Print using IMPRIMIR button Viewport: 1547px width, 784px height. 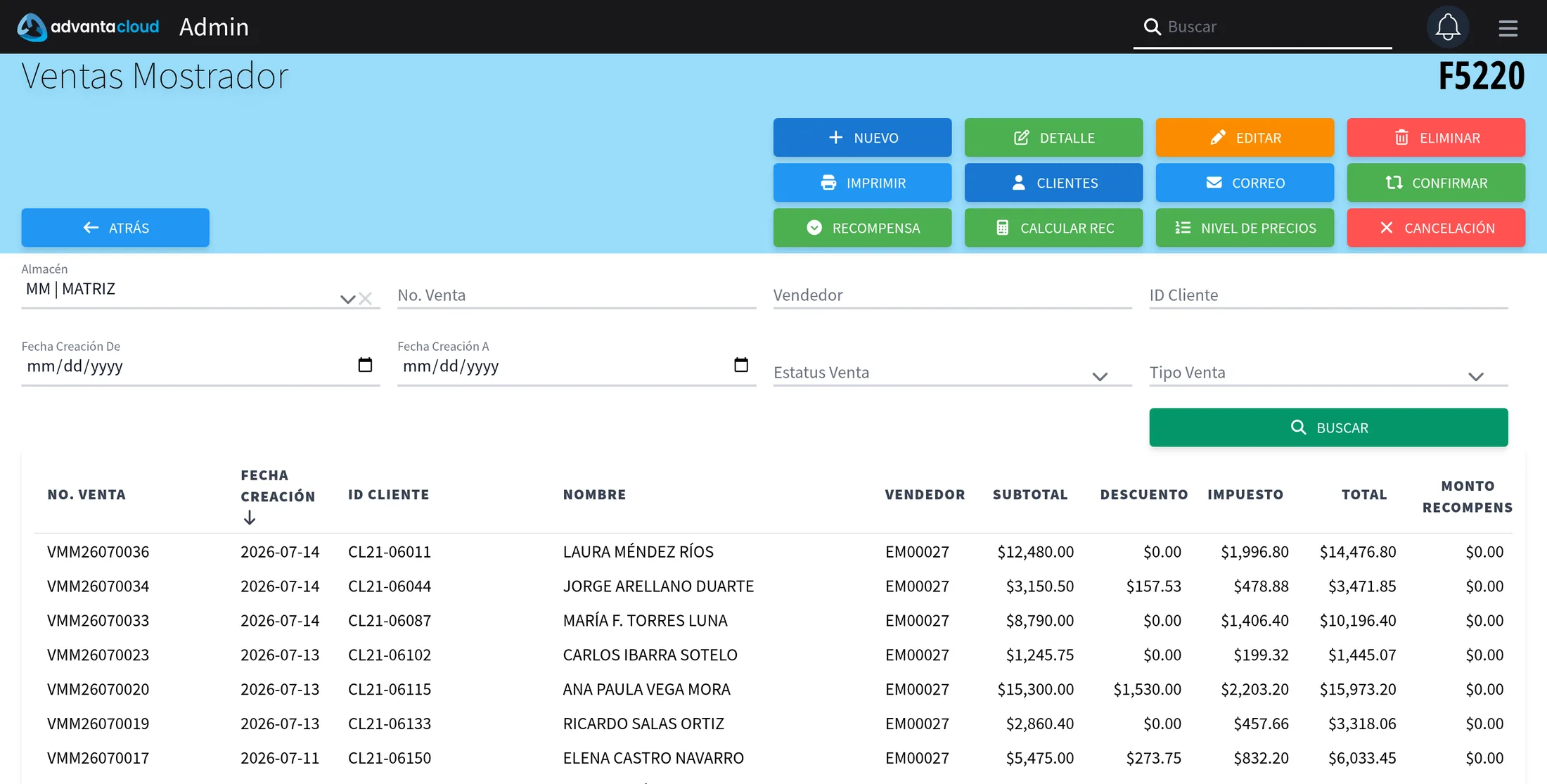coord(862,183)
